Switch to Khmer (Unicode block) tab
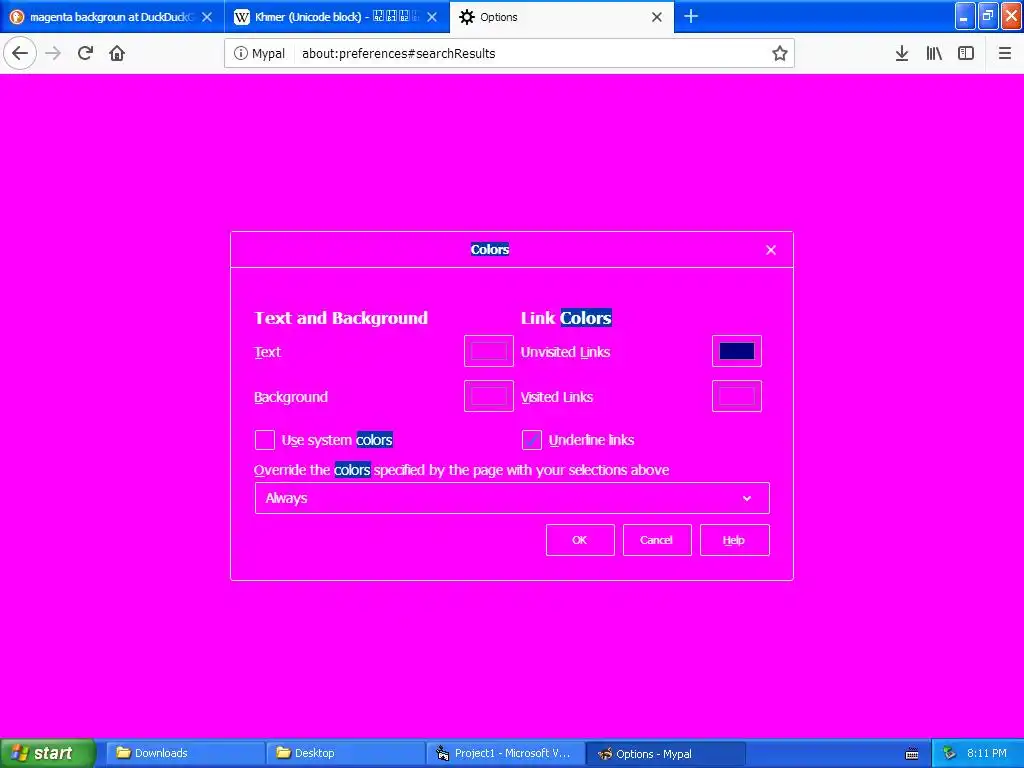Screen dimensions: 1024x768 click(x=337, y=17)
